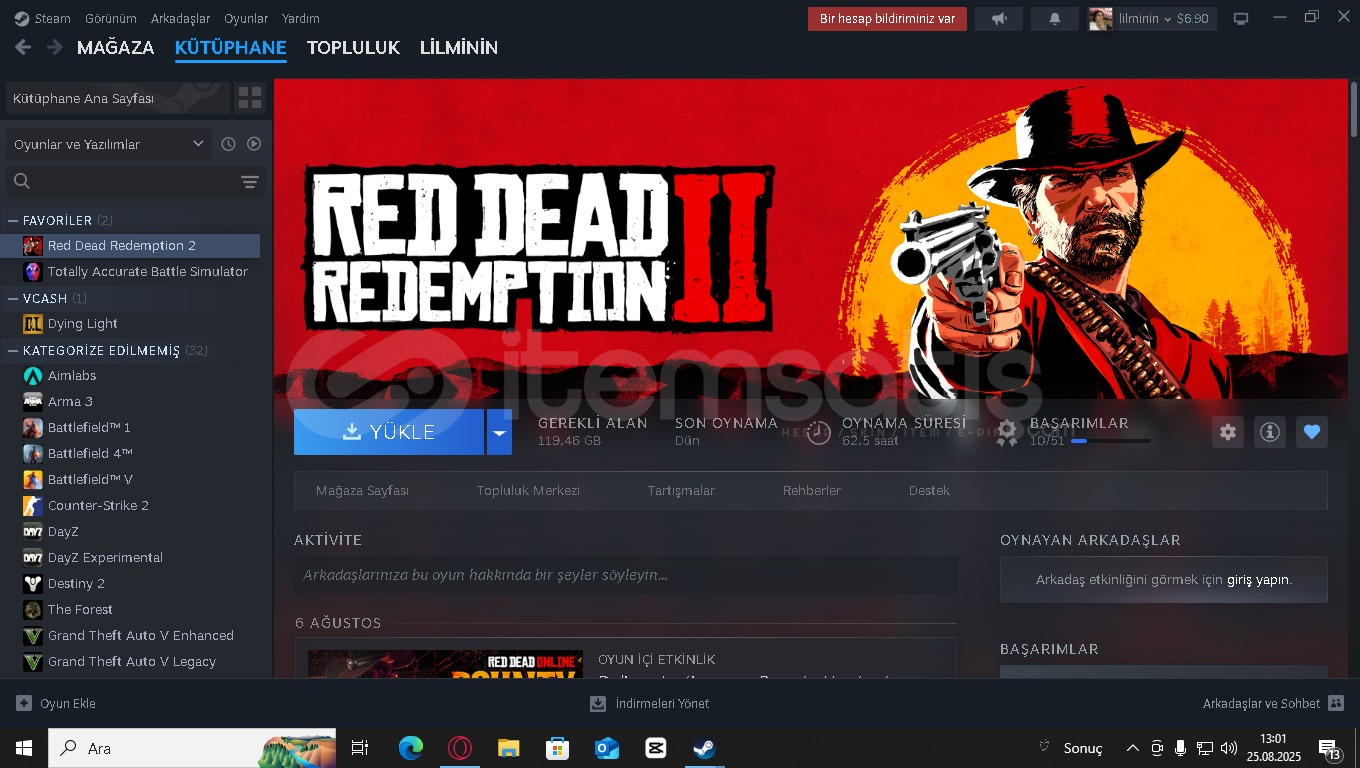Open Topluluk Merkezi link
This screenshot has width=1360, height=768.
coord(528,490)
